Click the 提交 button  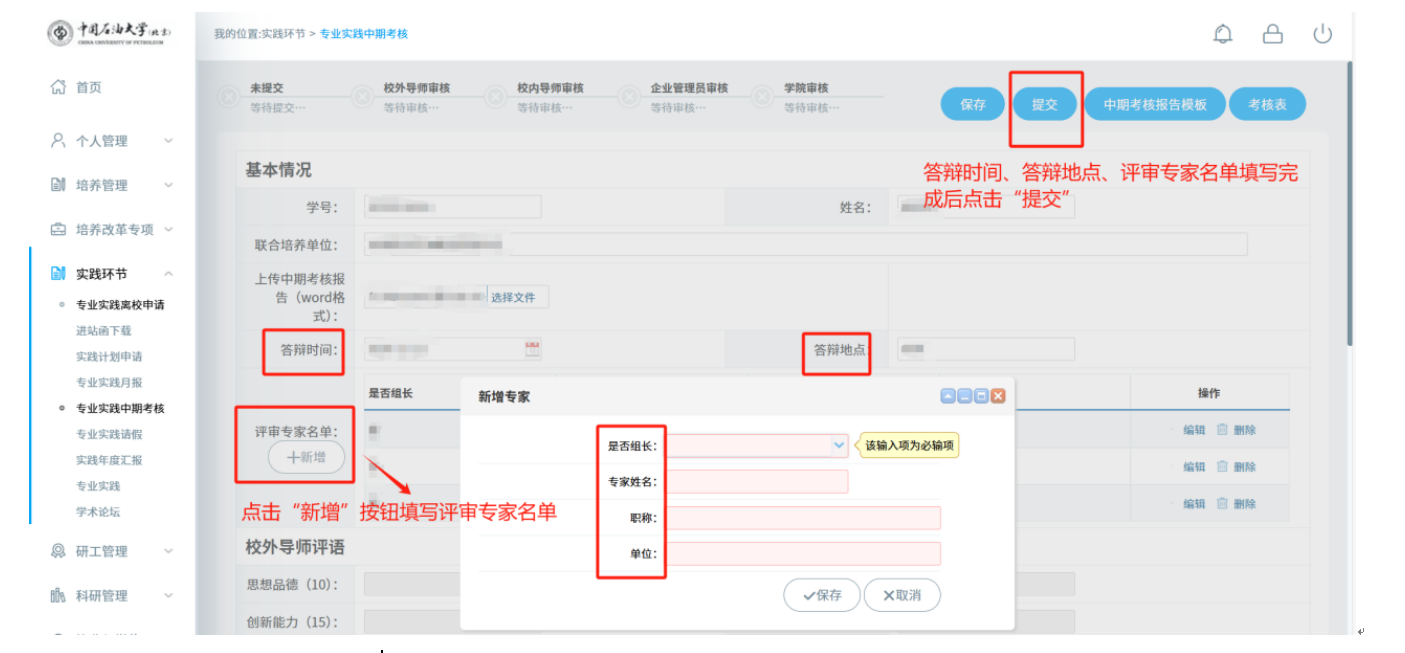tap(1044, 105)
